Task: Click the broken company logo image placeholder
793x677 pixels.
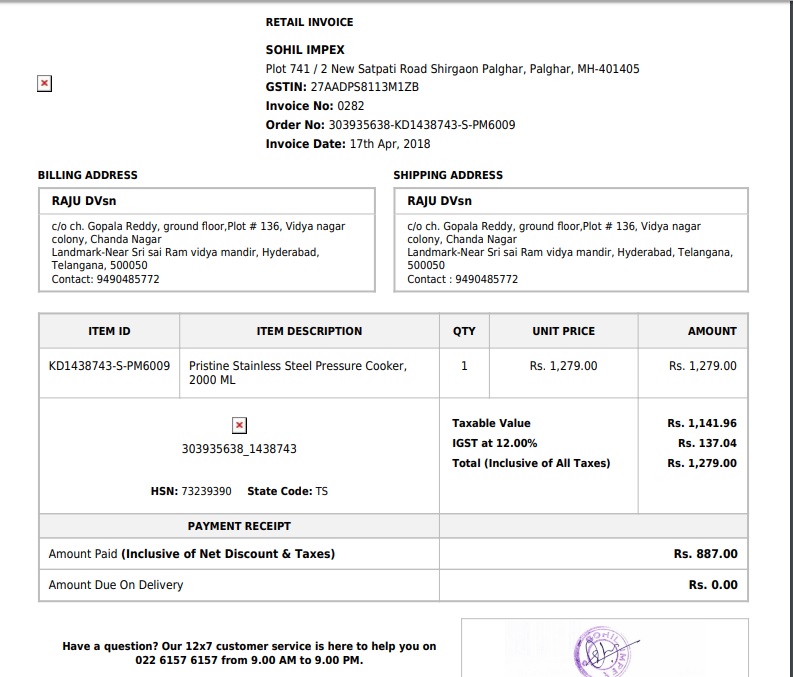Action: 44,84
